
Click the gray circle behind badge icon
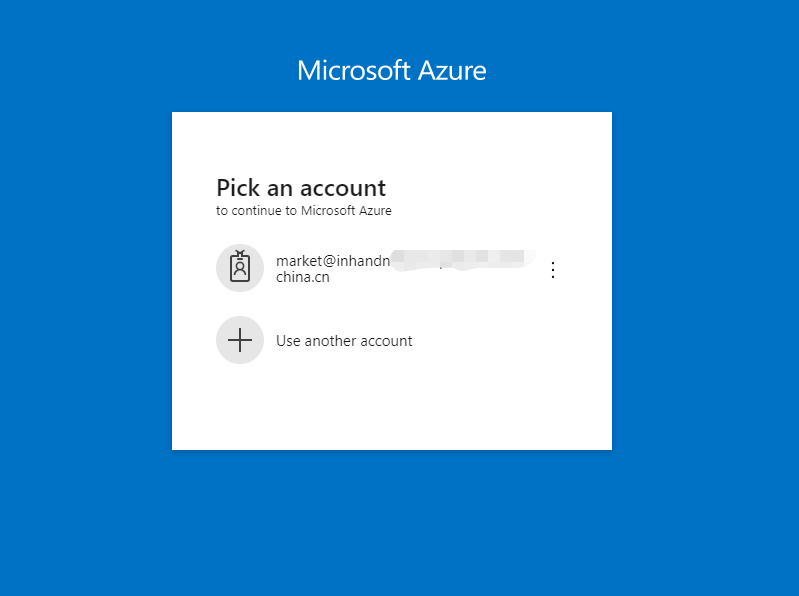[240, 267]
